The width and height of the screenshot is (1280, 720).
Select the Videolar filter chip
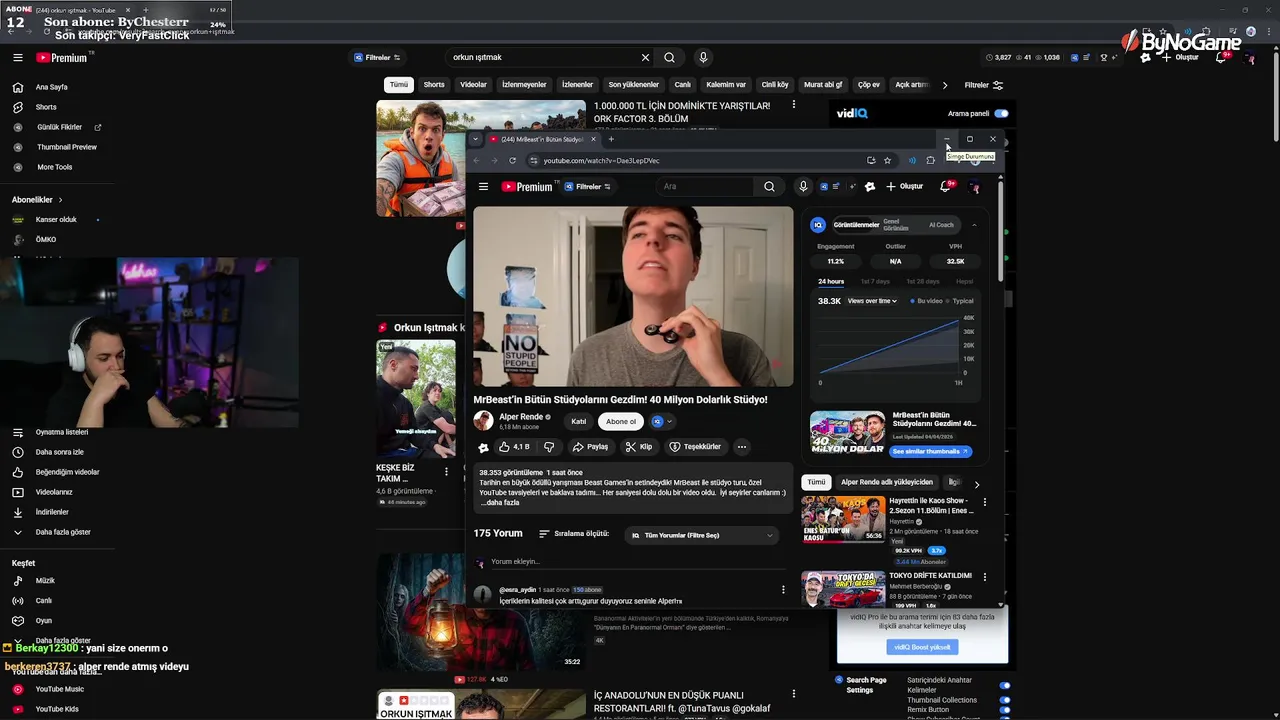tap(473, 85)
